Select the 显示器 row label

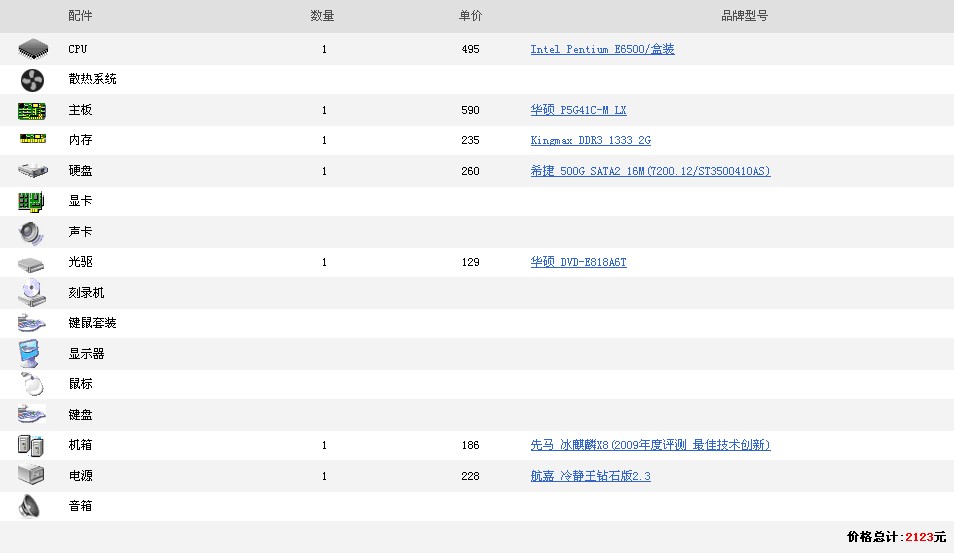coord(86,354)
